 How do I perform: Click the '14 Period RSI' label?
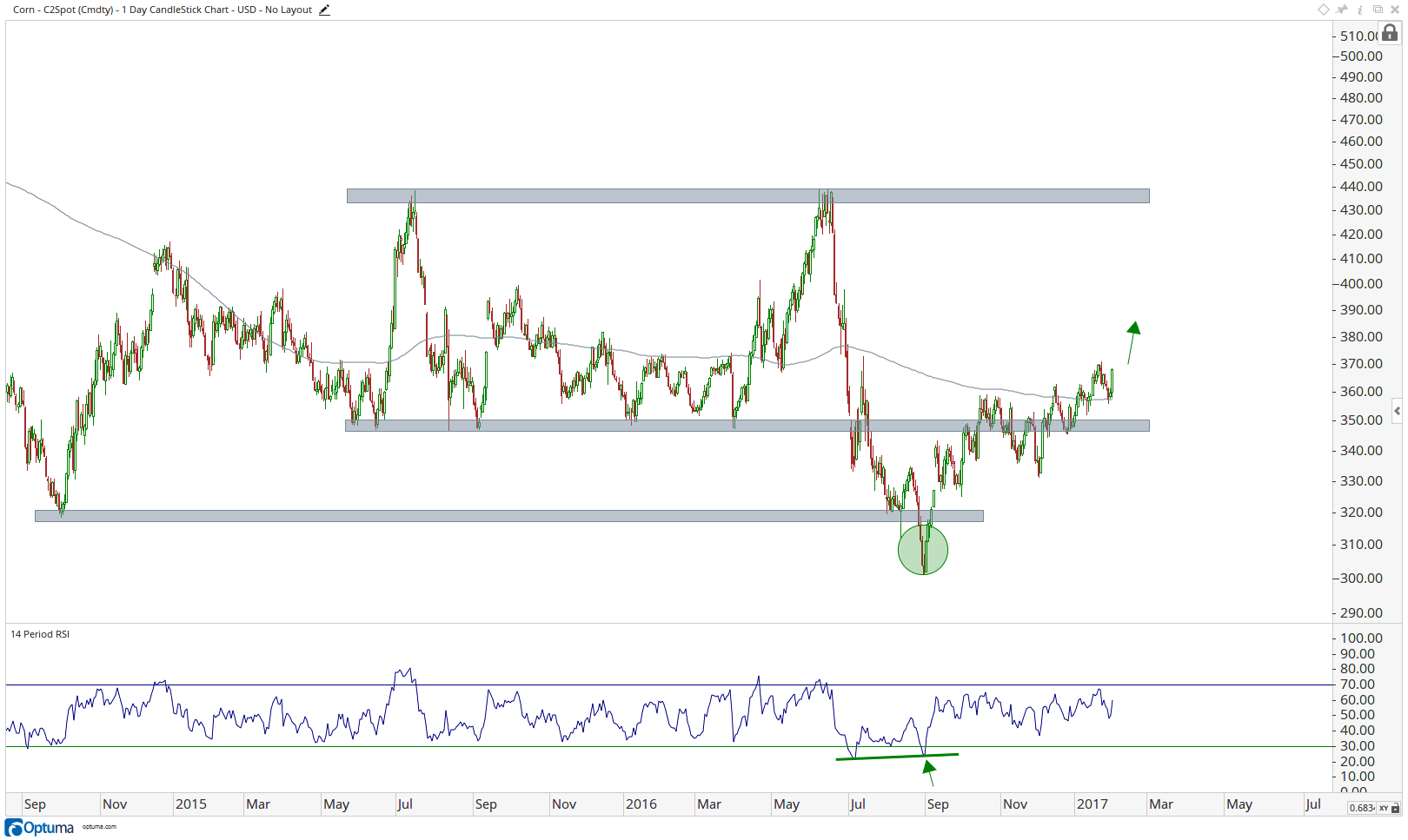click(x=40, y=634)
